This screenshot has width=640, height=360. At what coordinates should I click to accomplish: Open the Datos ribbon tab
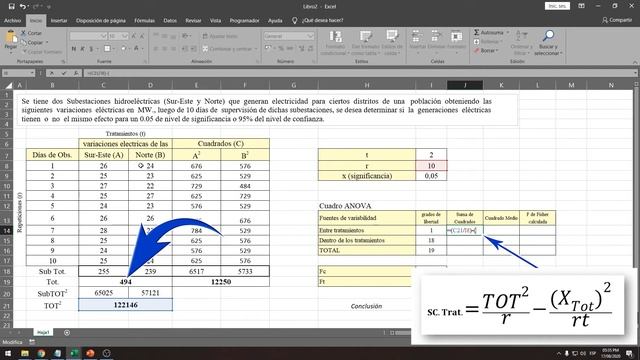[x=170, y=20]
